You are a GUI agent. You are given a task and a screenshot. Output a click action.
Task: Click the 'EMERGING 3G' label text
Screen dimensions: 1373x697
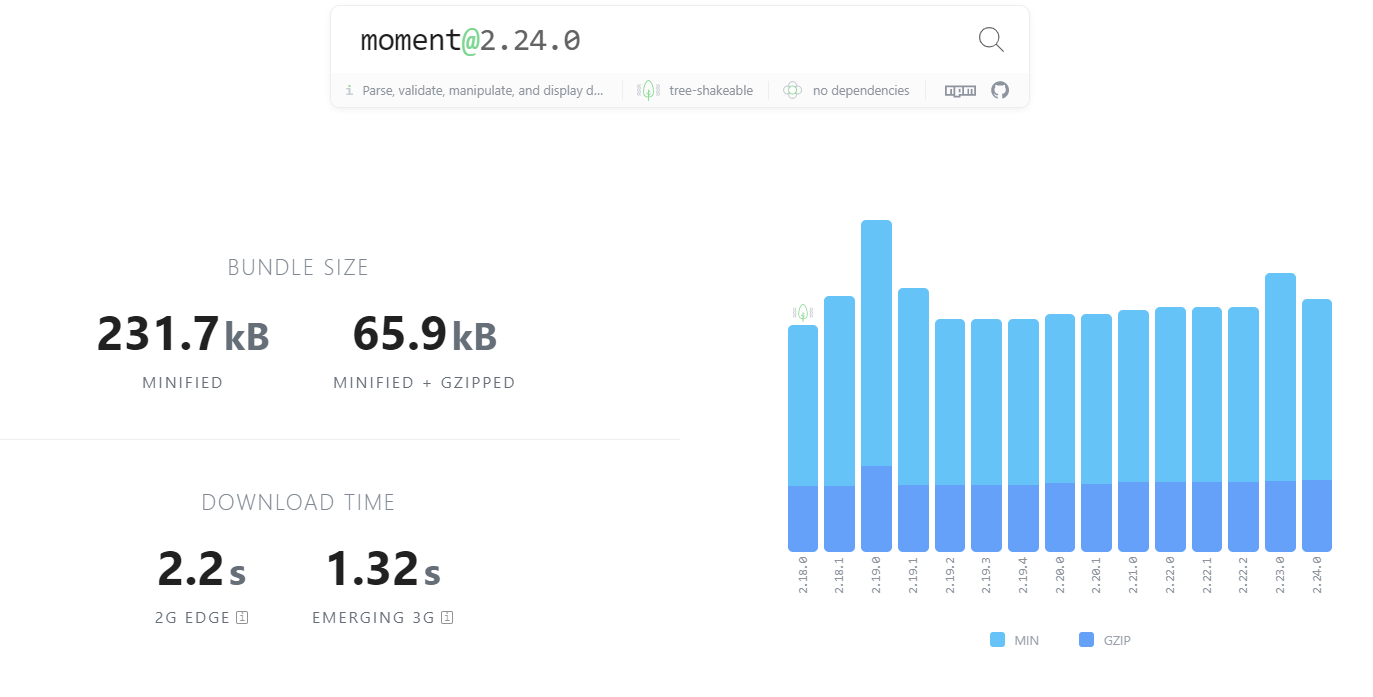pos(373,618)
